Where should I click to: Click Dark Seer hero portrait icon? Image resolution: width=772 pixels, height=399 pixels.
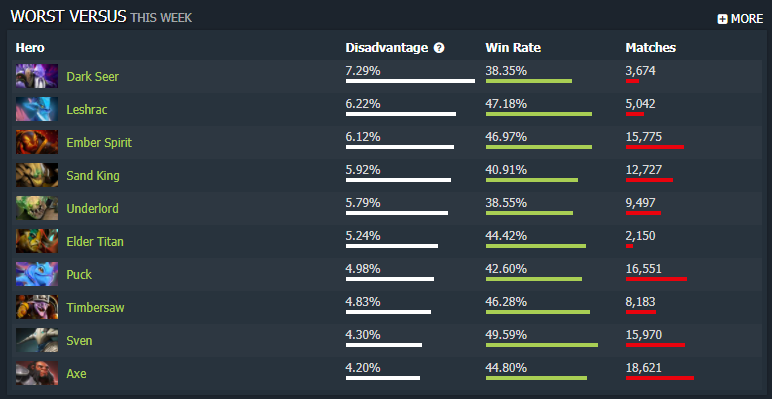[37, 76]
